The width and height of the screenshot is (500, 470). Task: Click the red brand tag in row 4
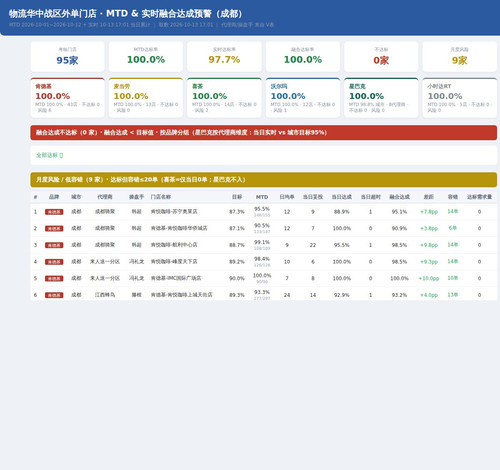point(54,262)
